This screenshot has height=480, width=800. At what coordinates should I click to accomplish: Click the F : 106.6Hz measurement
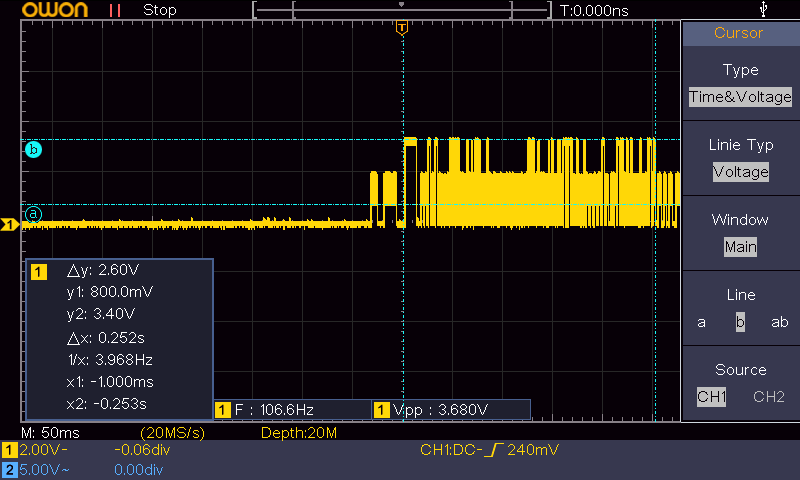pos(274,410)
